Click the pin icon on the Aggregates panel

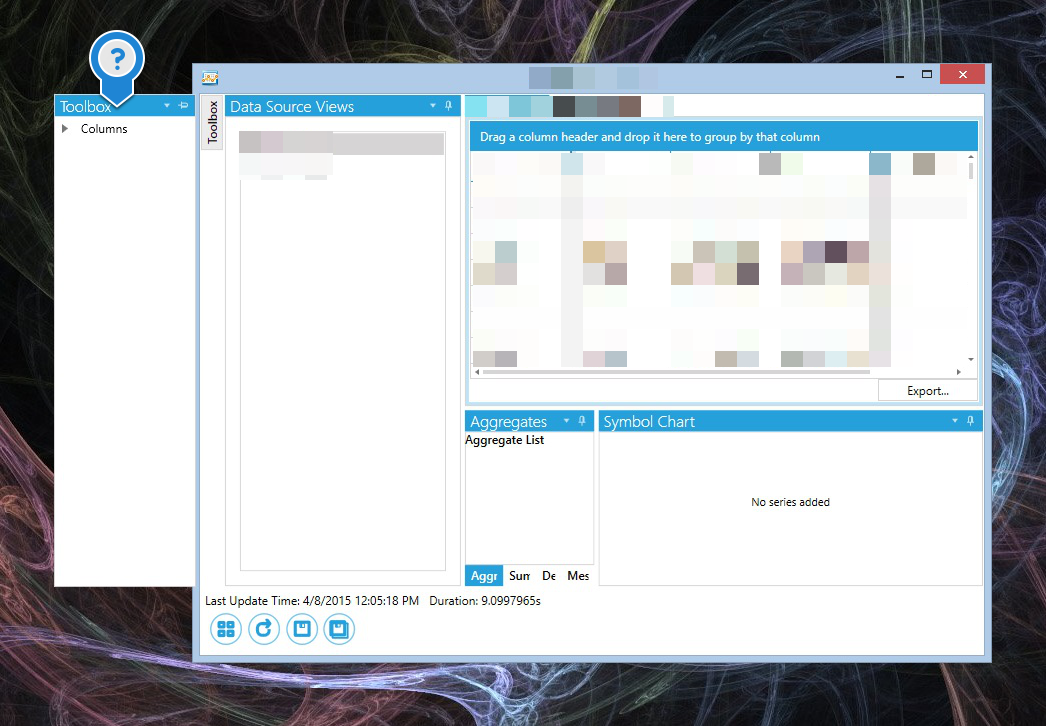(582, 420)
